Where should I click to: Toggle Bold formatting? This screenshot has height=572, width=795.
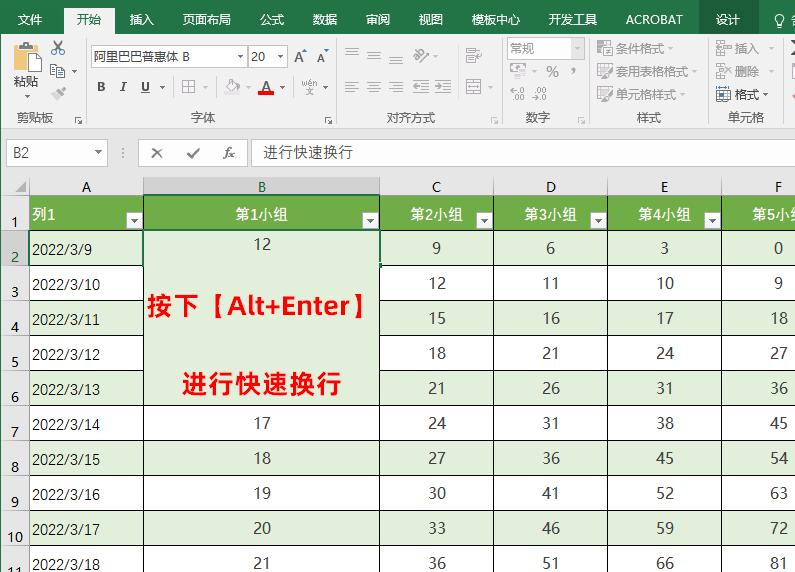point(101,88)
